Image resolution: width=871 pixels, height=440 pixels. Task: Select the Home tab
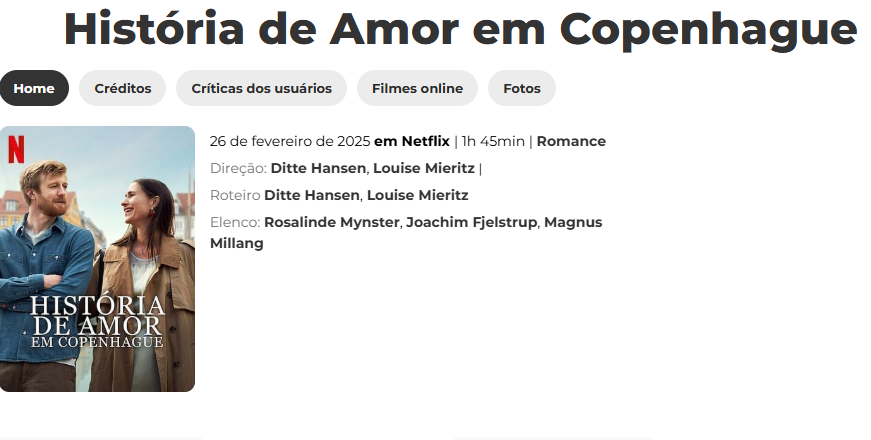pyautogui.click(x=34, y=88)
